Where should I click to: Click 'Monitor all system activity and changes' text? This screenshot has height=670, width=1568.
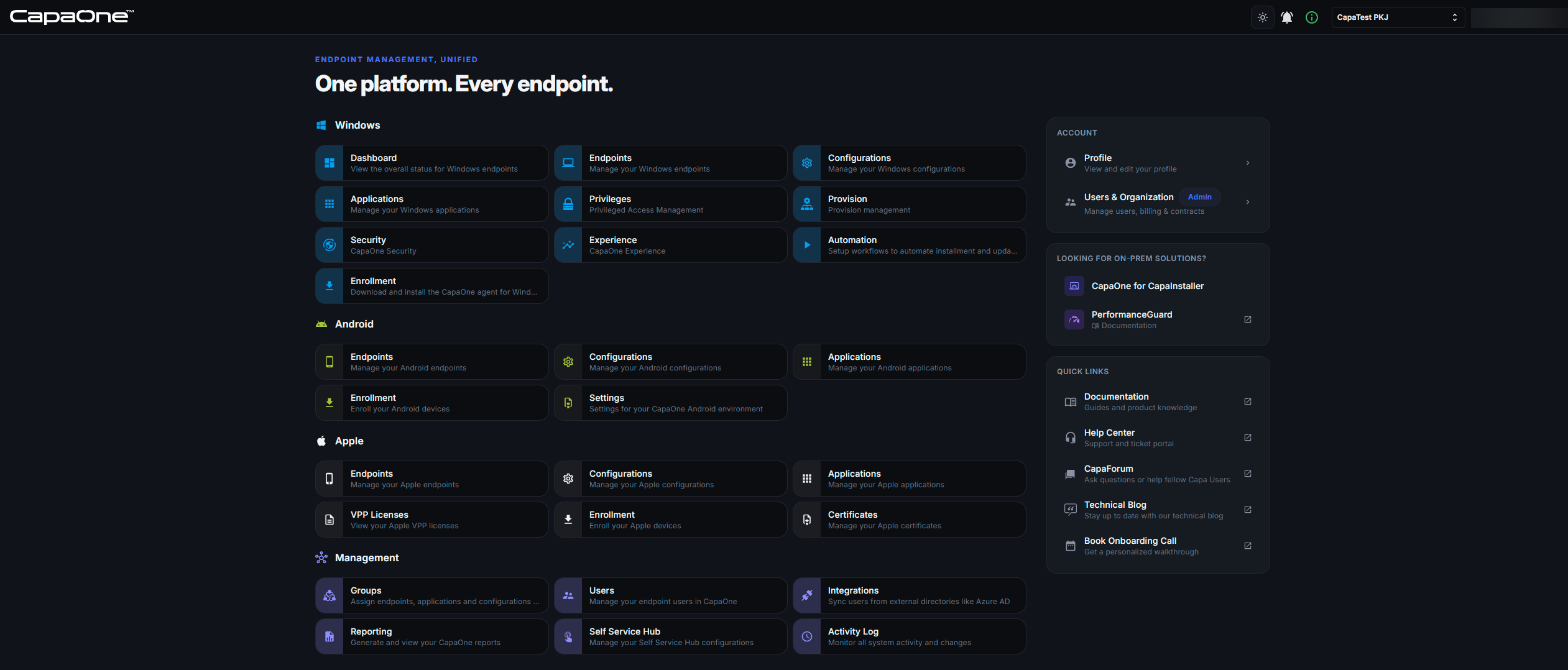click(x=899, y=643)
